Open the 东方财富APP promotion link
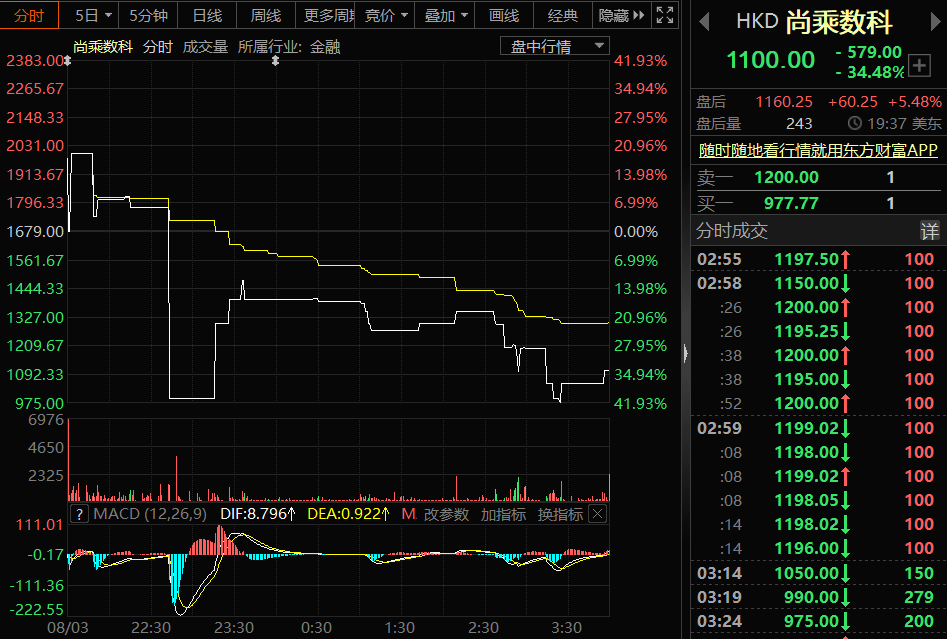The image size is (947, 639). pos(818,150)
